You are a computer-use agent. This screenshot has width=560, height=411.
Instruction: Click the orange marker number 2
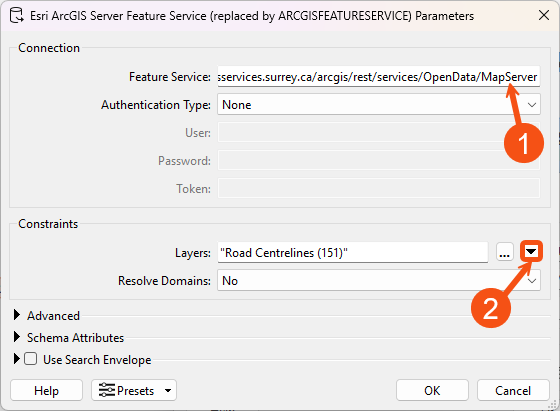pyautogui.click(x=491, y=308)
